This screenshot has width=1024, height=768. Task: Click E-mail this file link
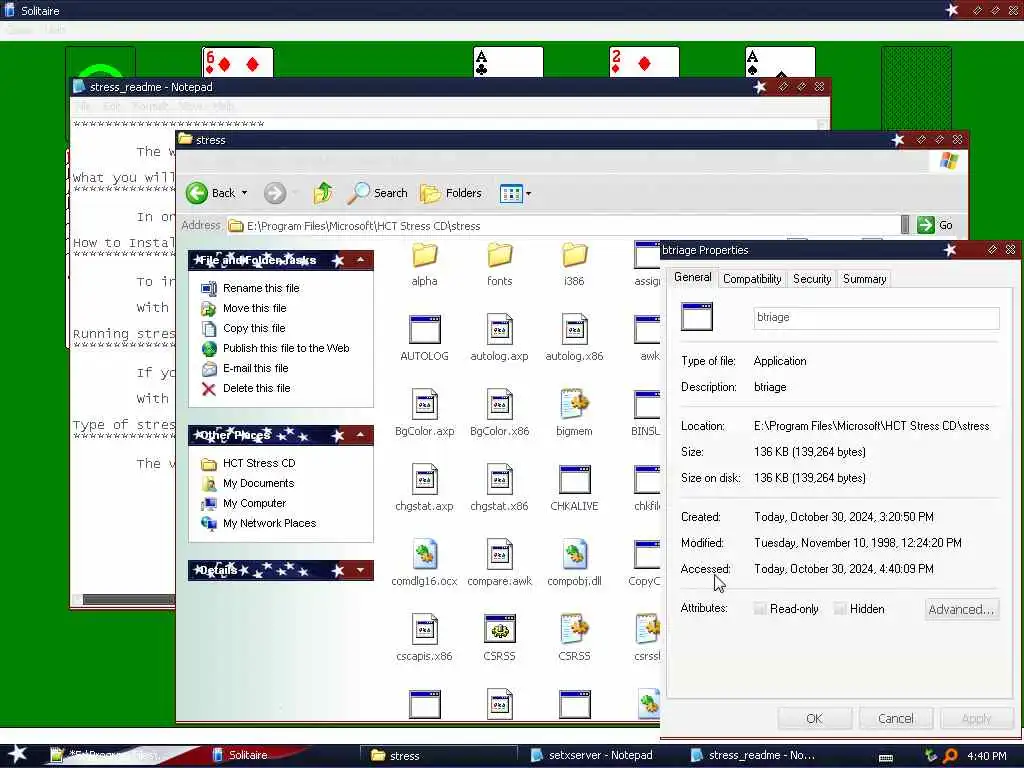click(x=255, y=368)
